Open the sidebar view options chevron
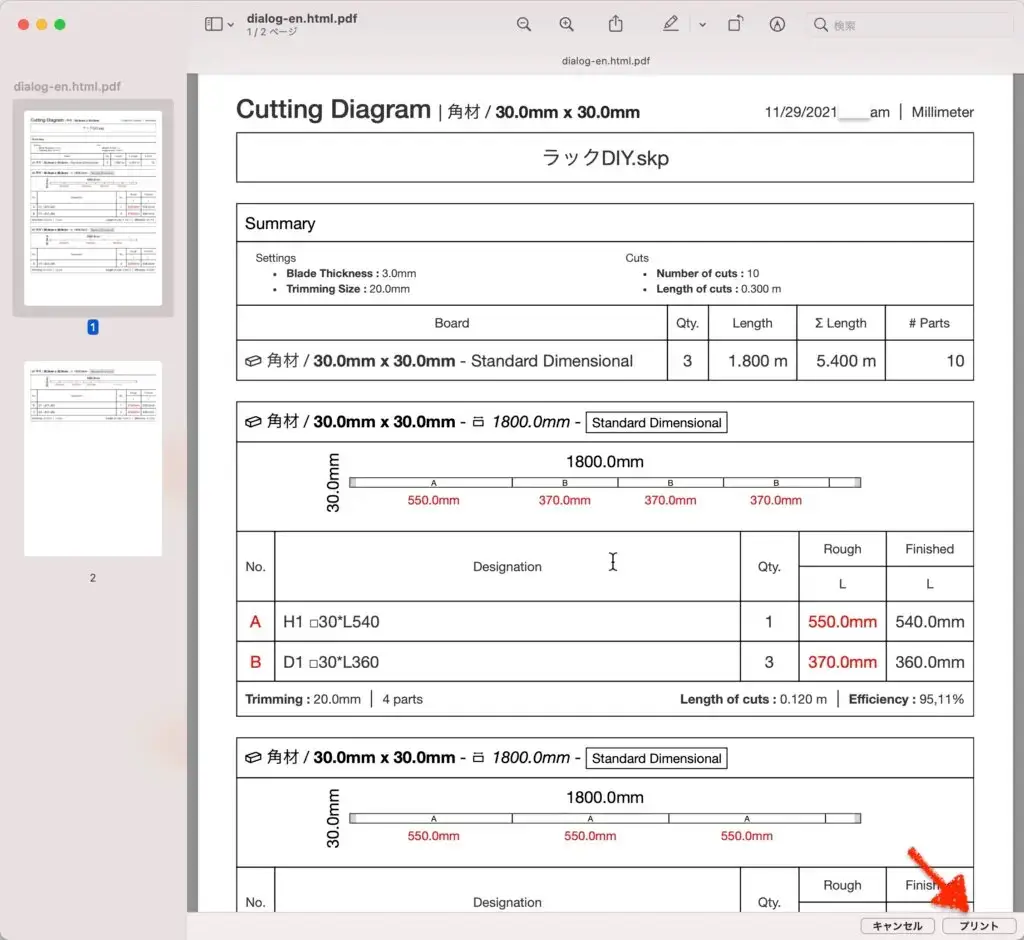 pos(231,25)
